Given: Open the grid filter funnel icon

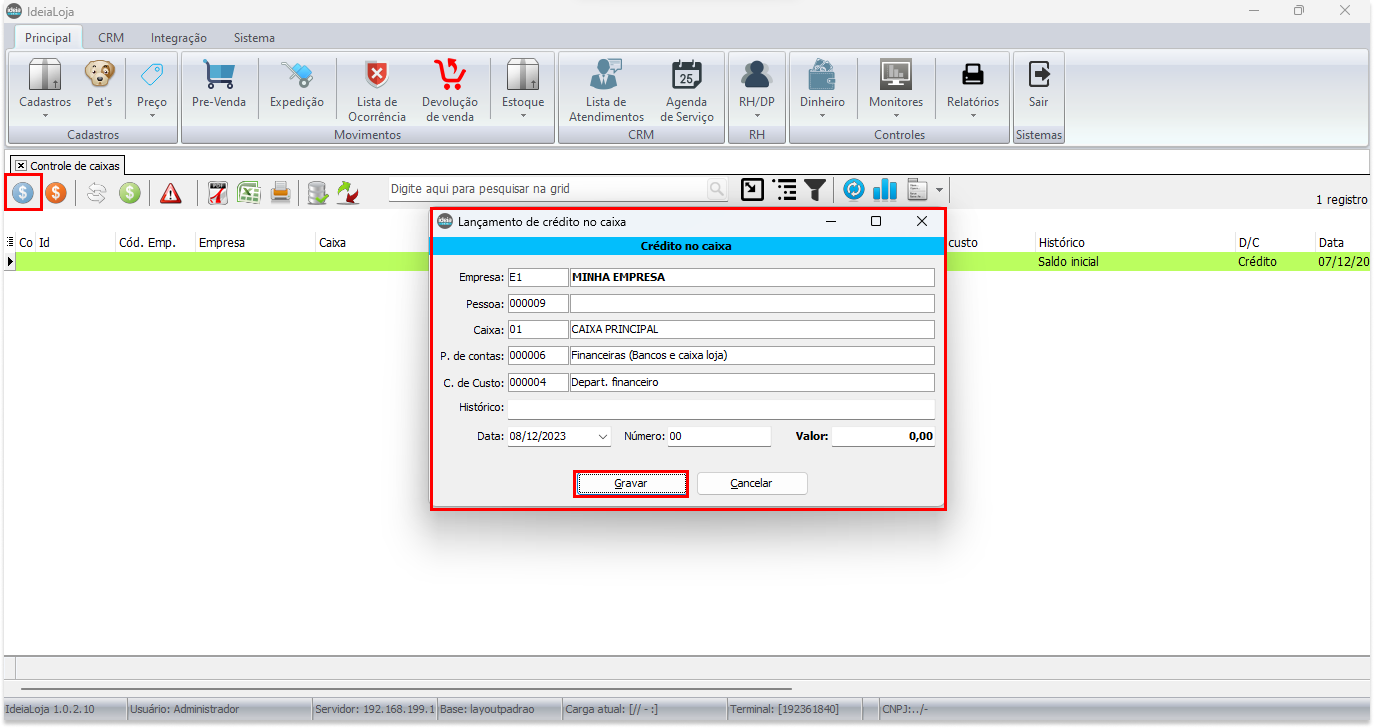Looking at the screenshot, I should [816, 190].
